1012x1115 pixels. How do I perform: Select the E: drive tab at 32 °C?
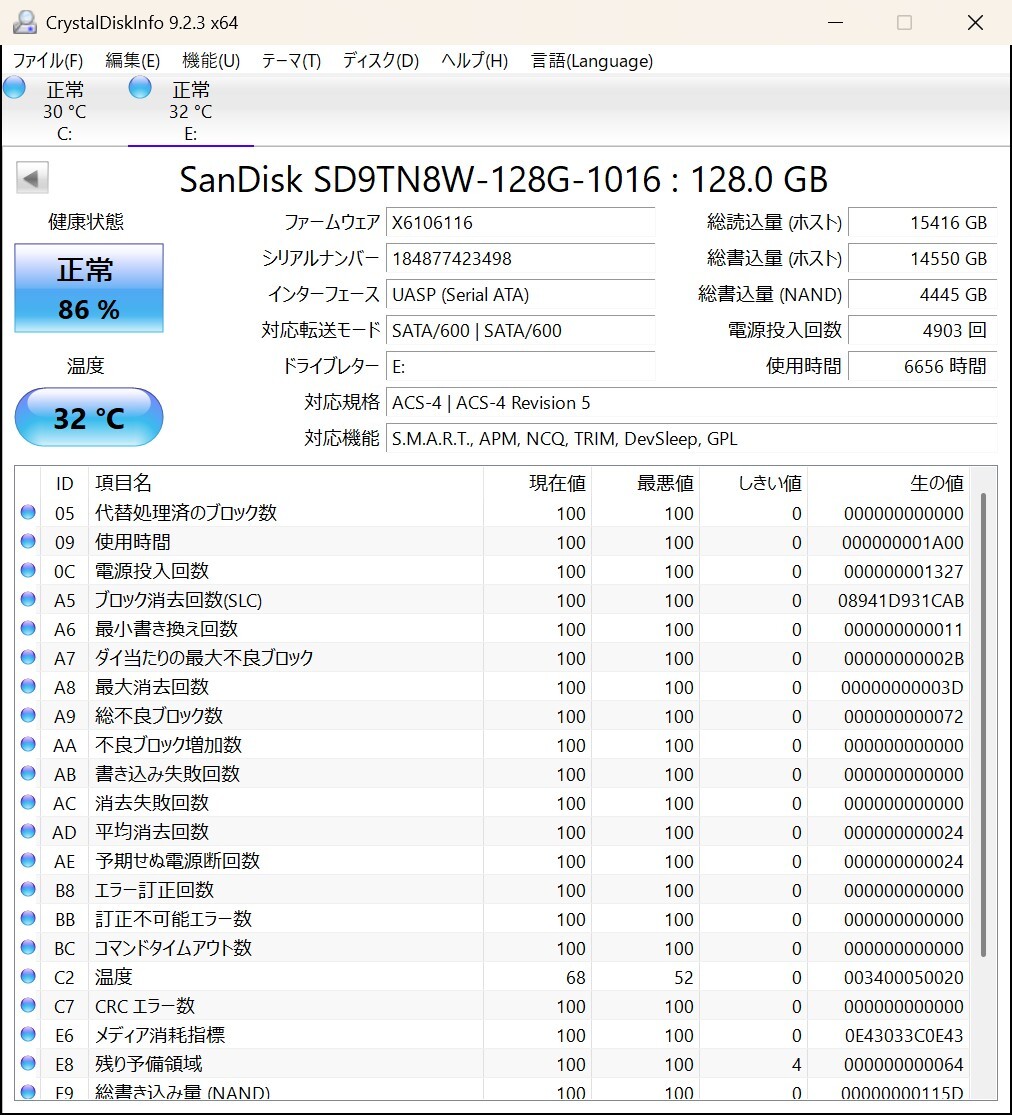tap(191, 110)
